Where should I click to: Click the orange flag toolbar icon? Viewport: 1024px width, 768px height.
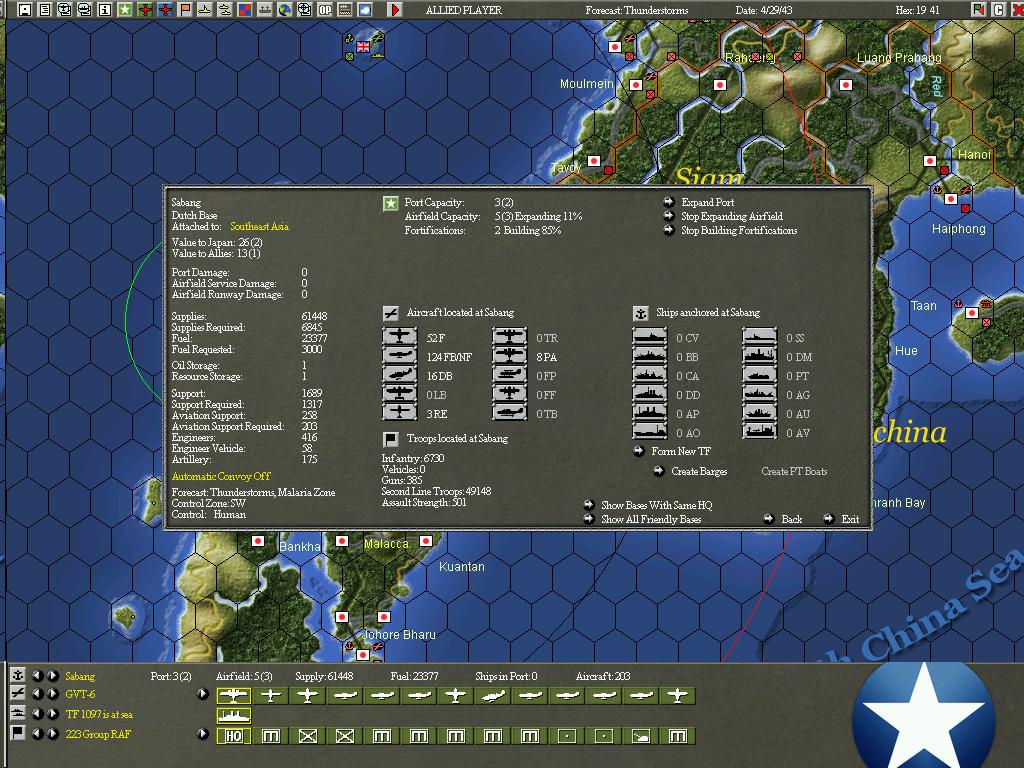[185, 10]
